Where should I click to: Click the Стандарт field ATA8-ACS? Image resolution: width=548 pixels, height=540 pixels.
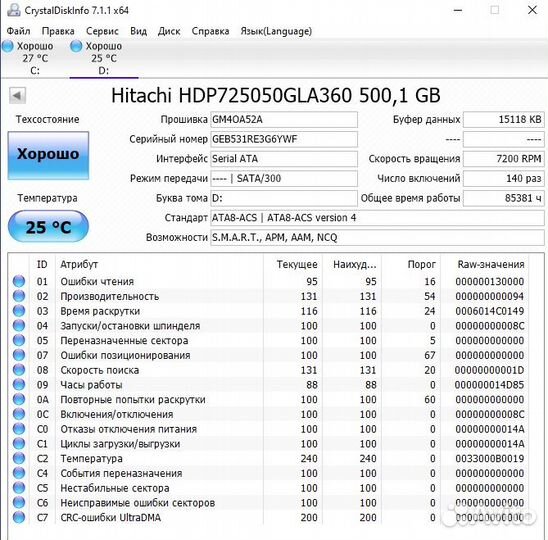click(x=377, y=218)
